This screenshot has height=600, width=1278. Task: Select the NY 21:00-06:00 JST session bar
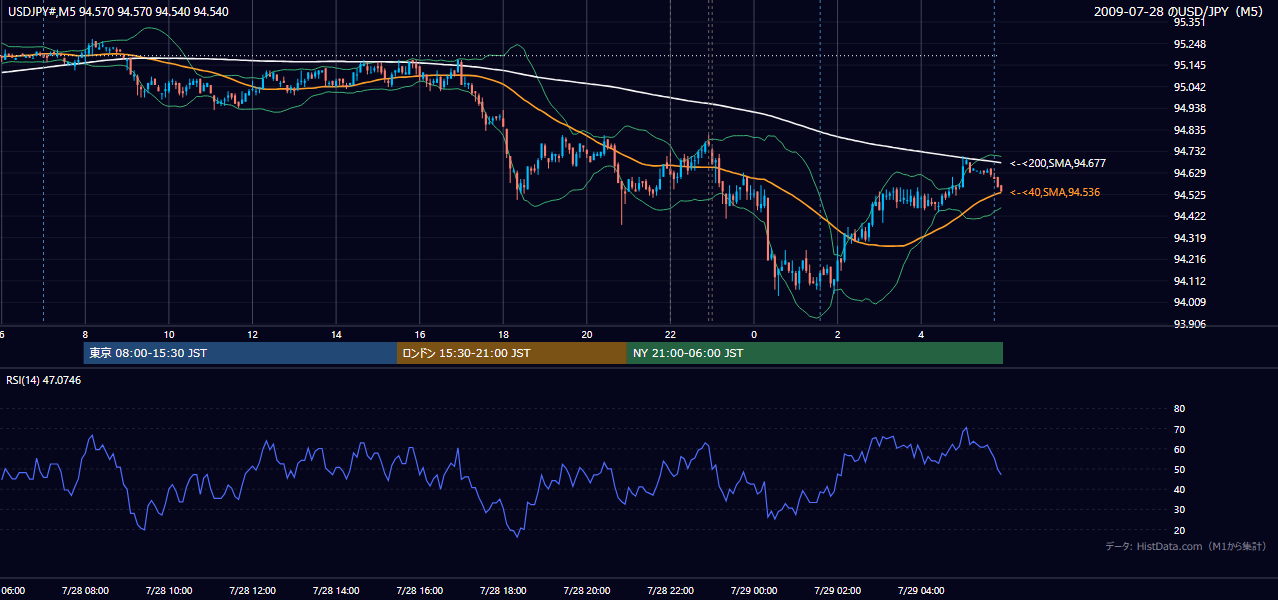[815, 353]
